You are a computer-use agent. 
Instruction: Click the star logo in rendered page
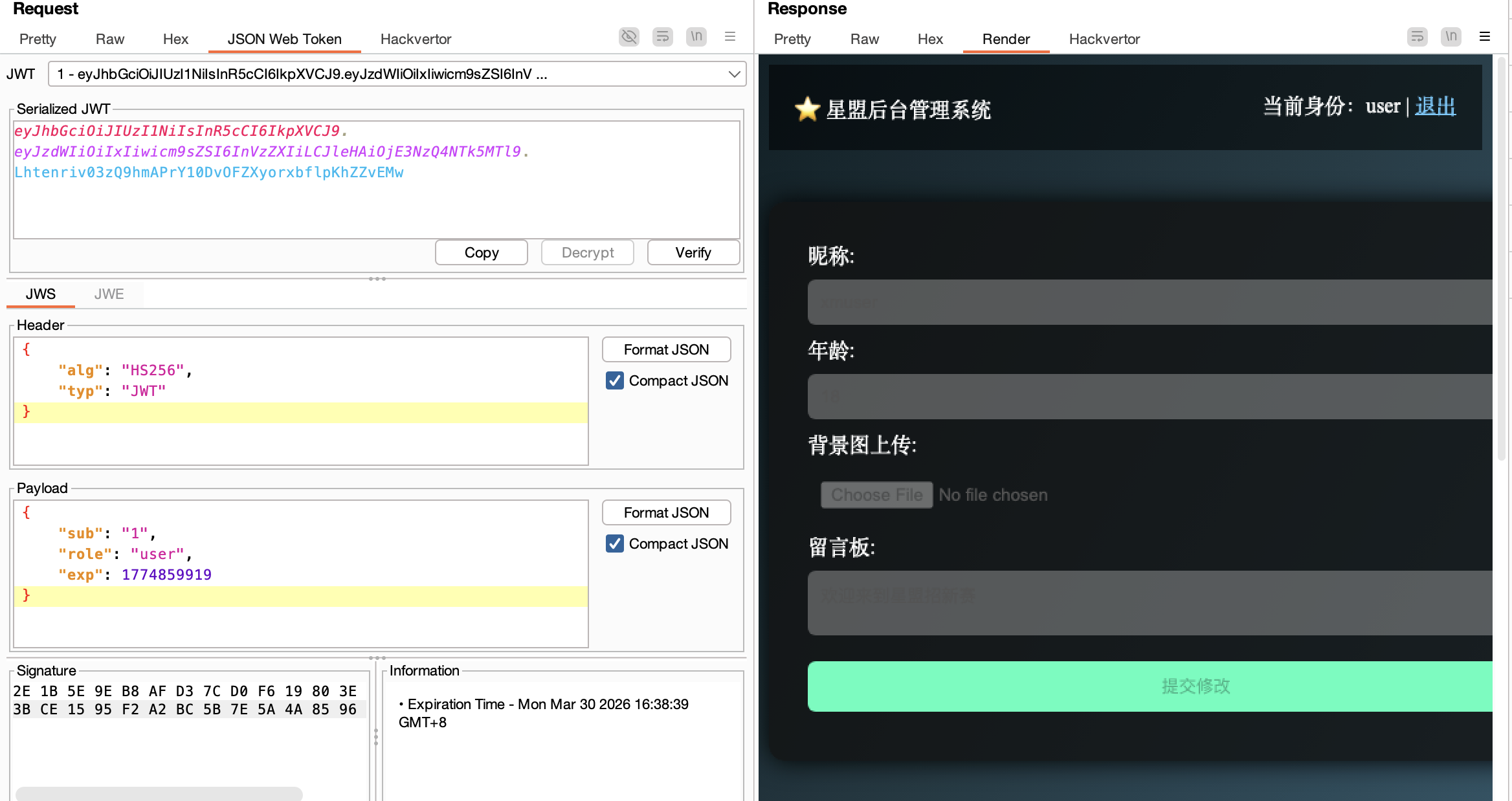pyautogui.click(x=807, y=109)
